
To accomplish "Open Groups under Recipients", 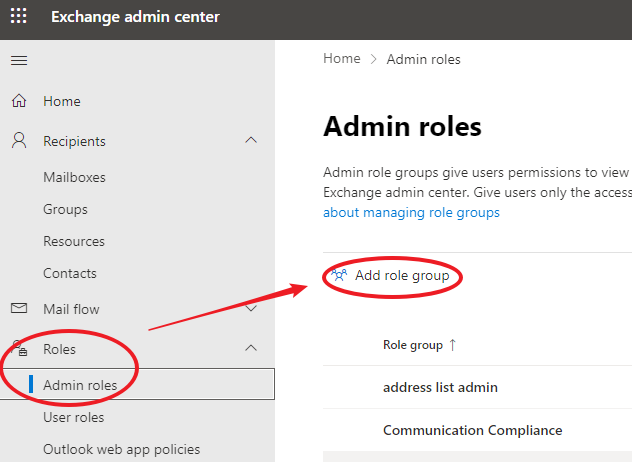I will coord(65,210).
